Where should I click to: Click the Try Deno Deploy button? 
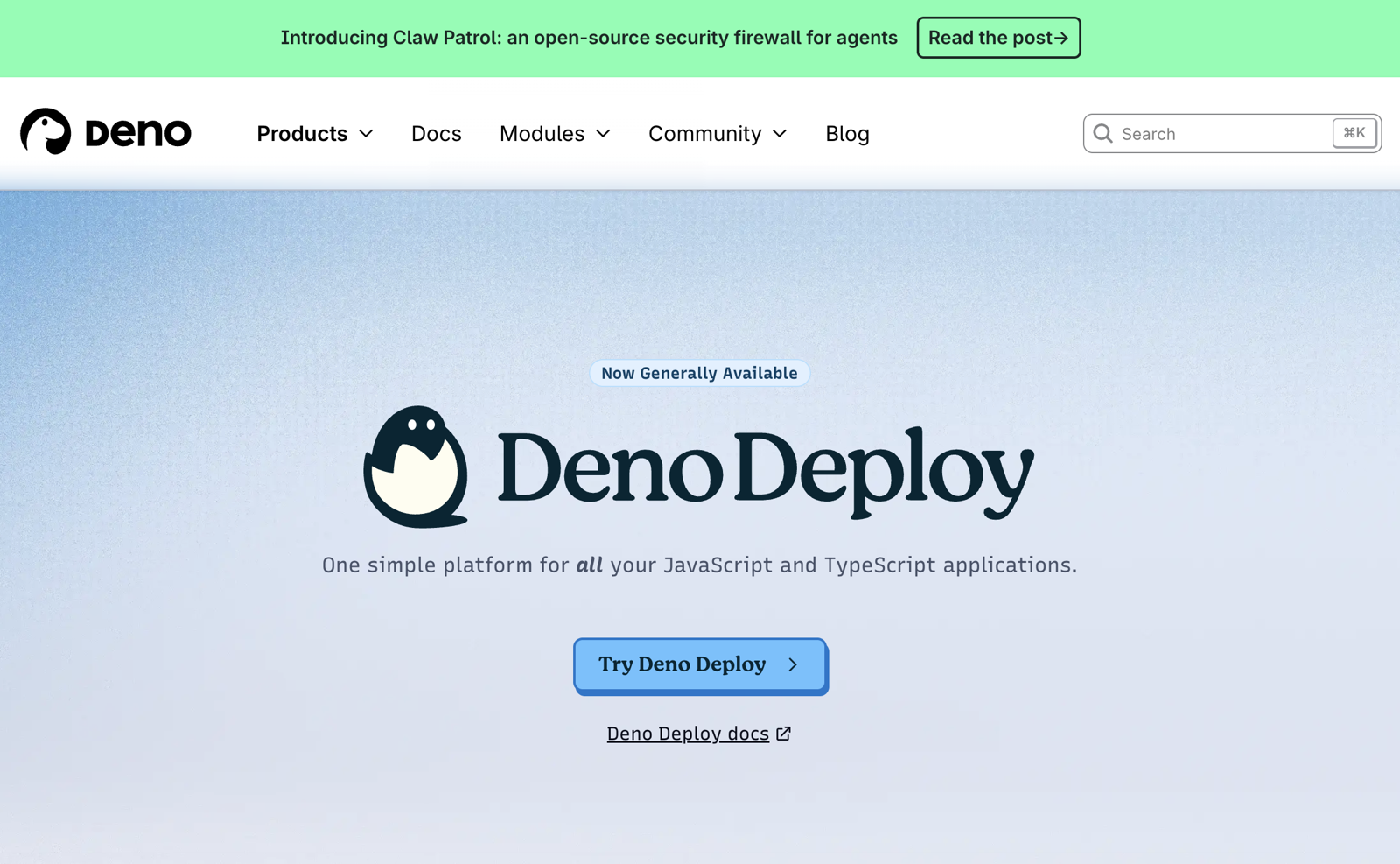point(700,665)
